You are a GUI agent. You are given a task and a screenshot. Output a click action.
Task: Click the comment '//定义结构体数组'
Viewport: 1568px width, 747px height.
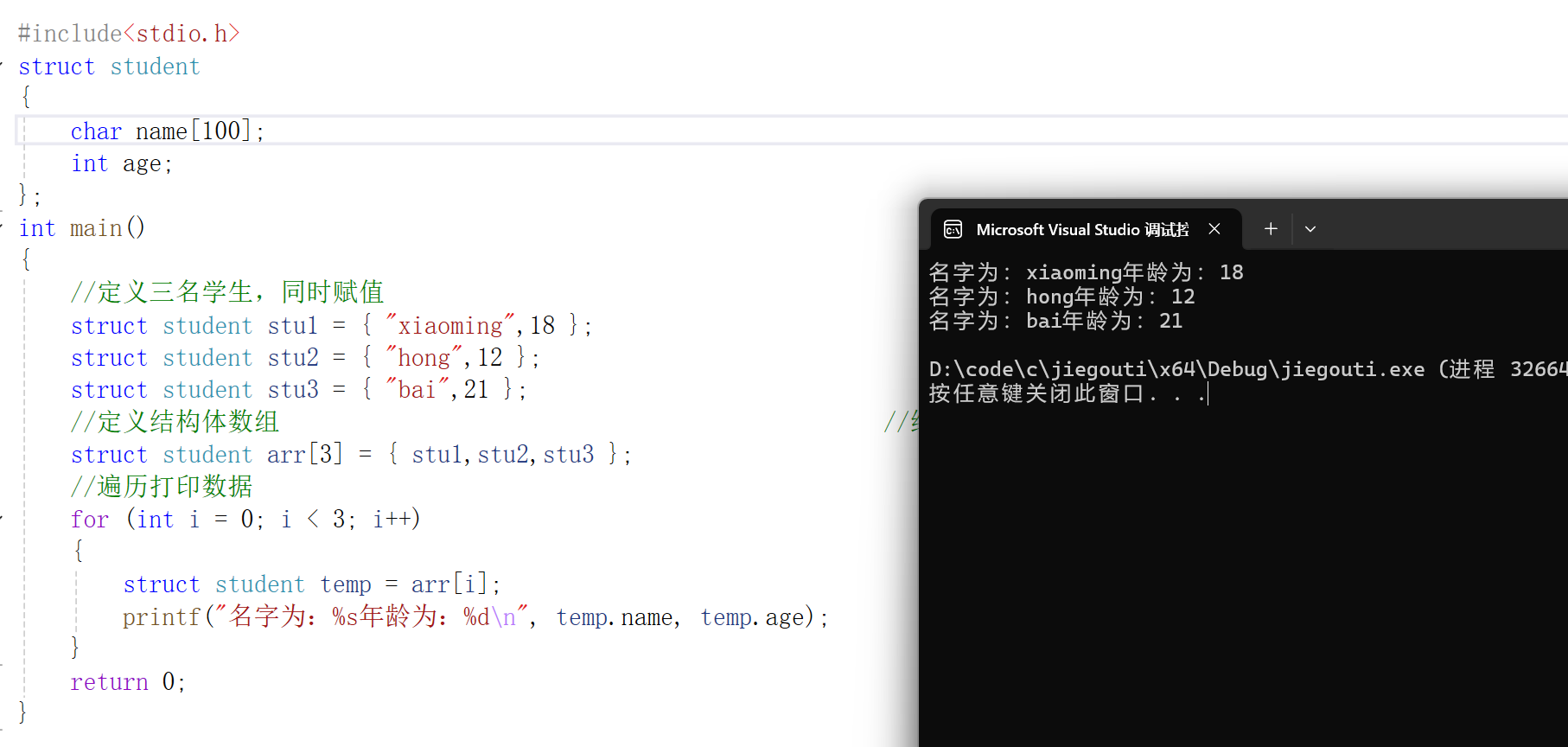[x=175, y=422]
